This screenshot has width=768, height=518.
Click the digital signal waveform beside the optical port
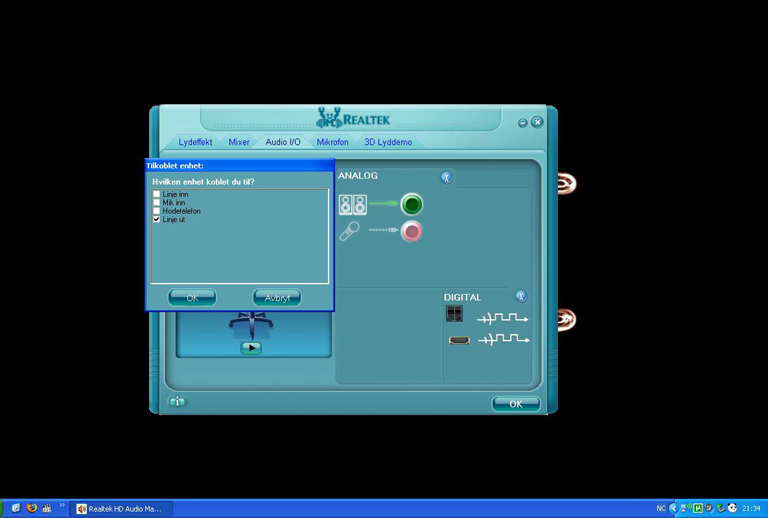tap(503, 319)
